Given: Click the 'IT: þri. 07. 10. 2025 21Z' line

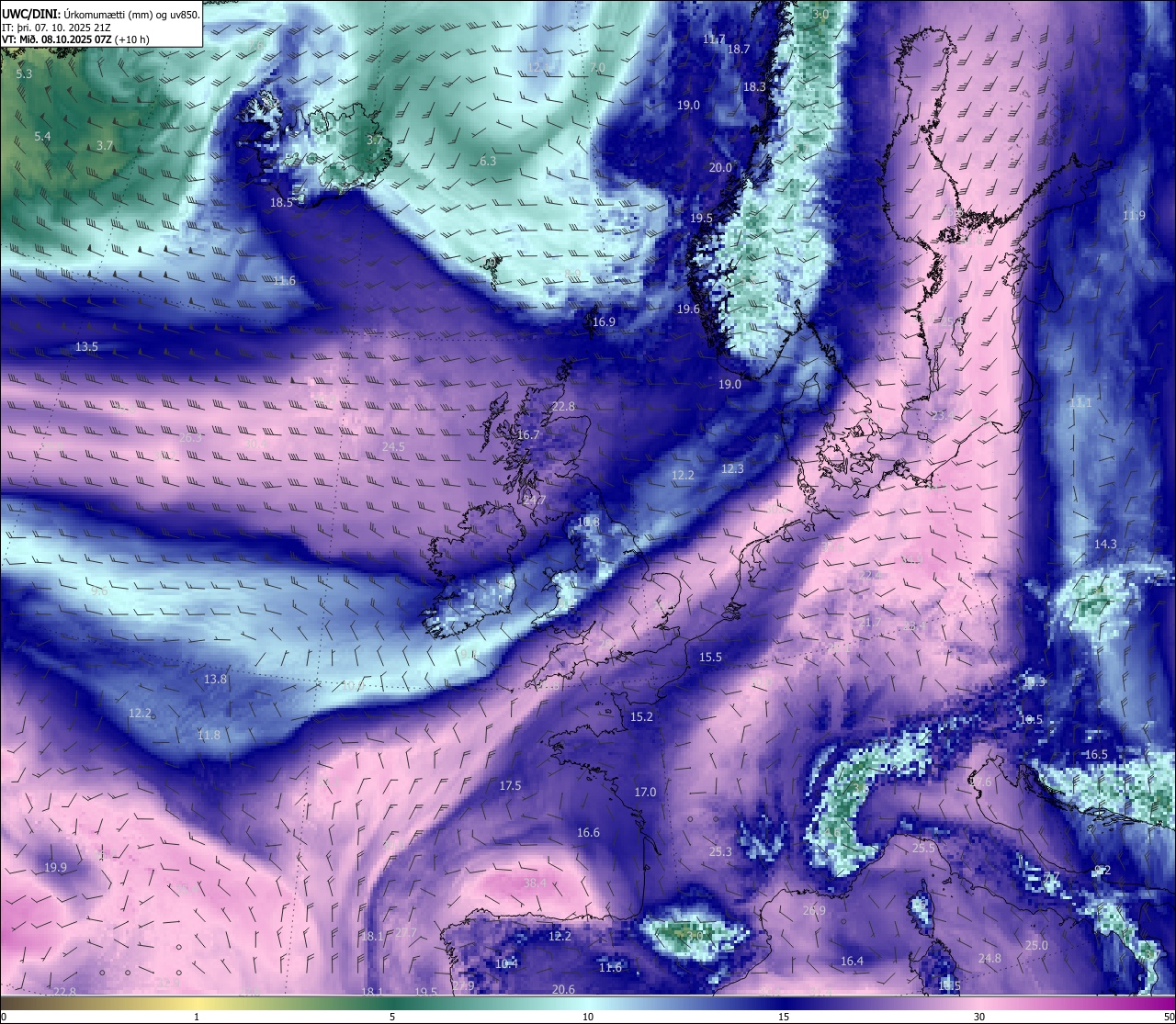Looking at the screenshot, I should coord(57,28).
